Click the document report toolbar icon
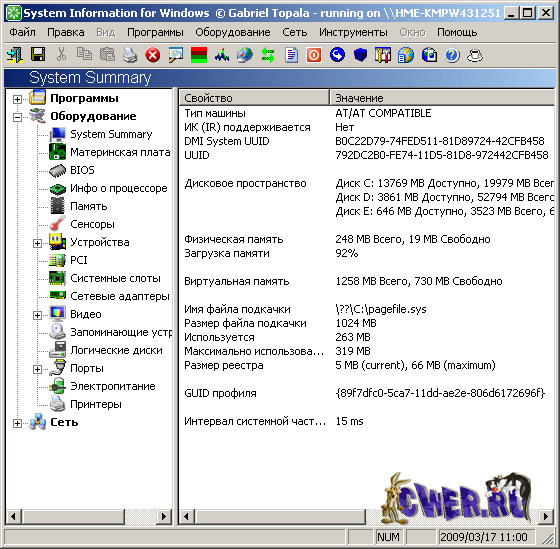560x549 pixels. (x=291, y=55)
